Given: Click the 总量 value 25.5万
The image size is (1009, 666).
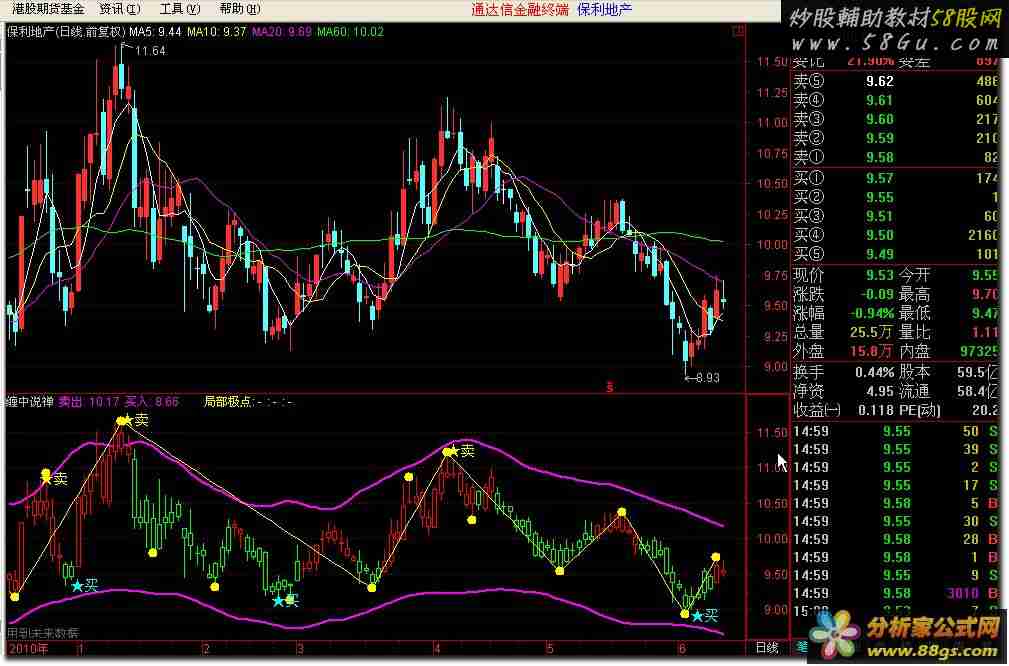Looking at the screenshot, I should pyautogui.click(x=872, y=332).
